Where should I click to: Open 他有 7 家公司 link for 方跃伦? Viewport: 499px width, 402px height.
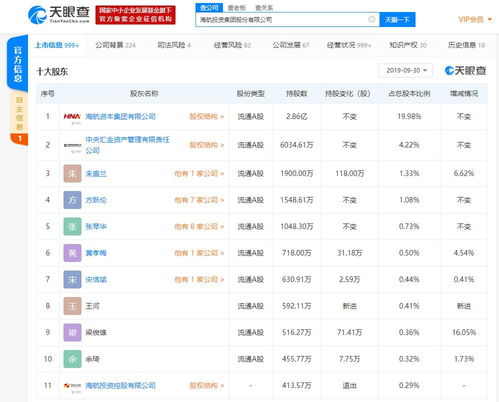tap(199, 200)
